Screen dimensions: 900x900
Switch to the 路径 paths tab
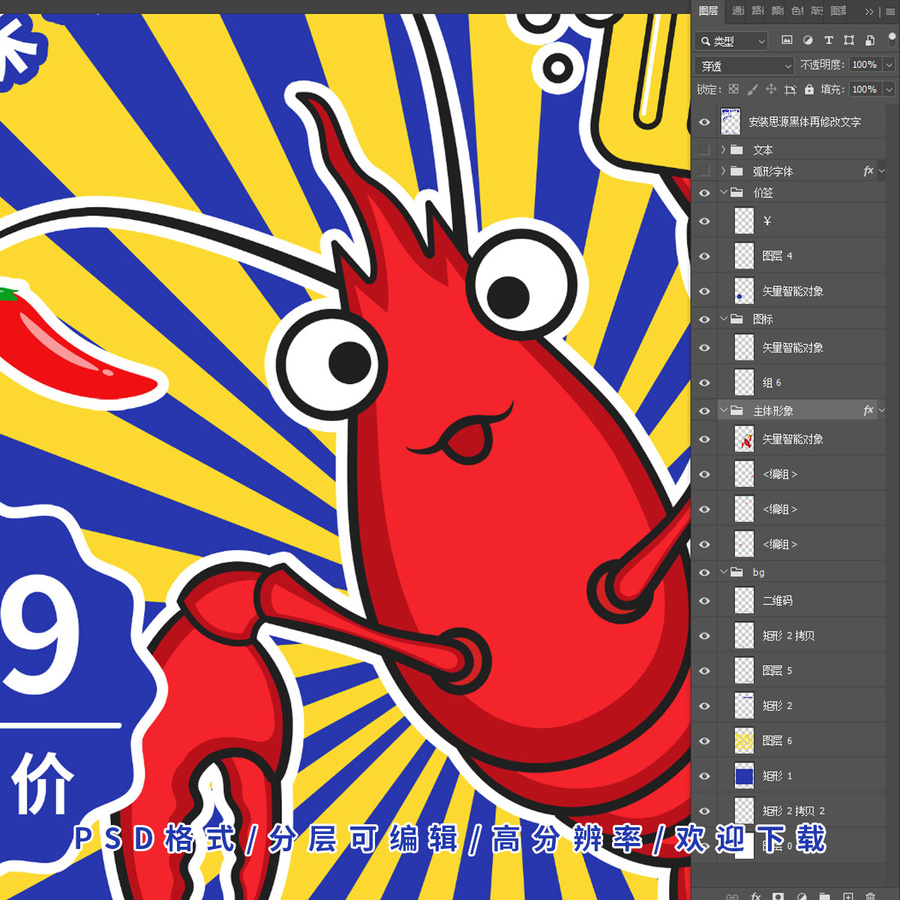point(758,11)
